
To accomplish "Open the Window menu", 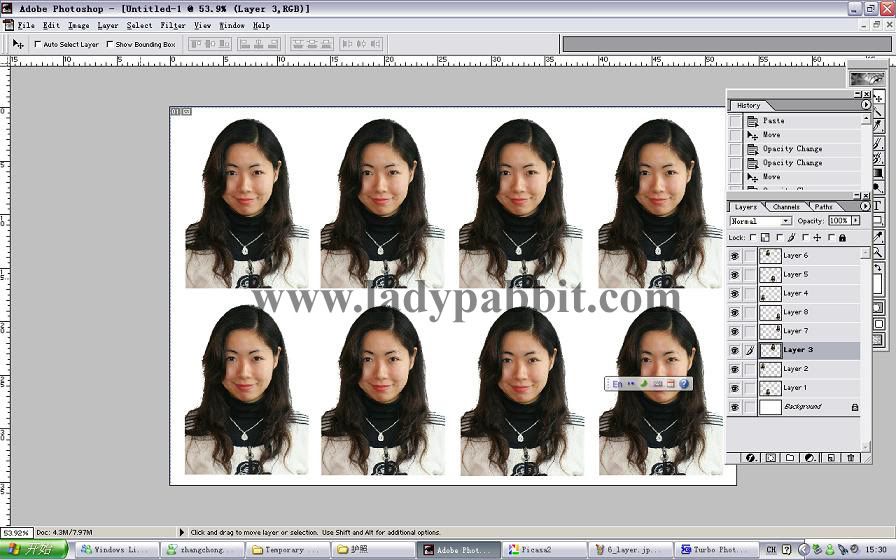I will [x=231, y=26].
